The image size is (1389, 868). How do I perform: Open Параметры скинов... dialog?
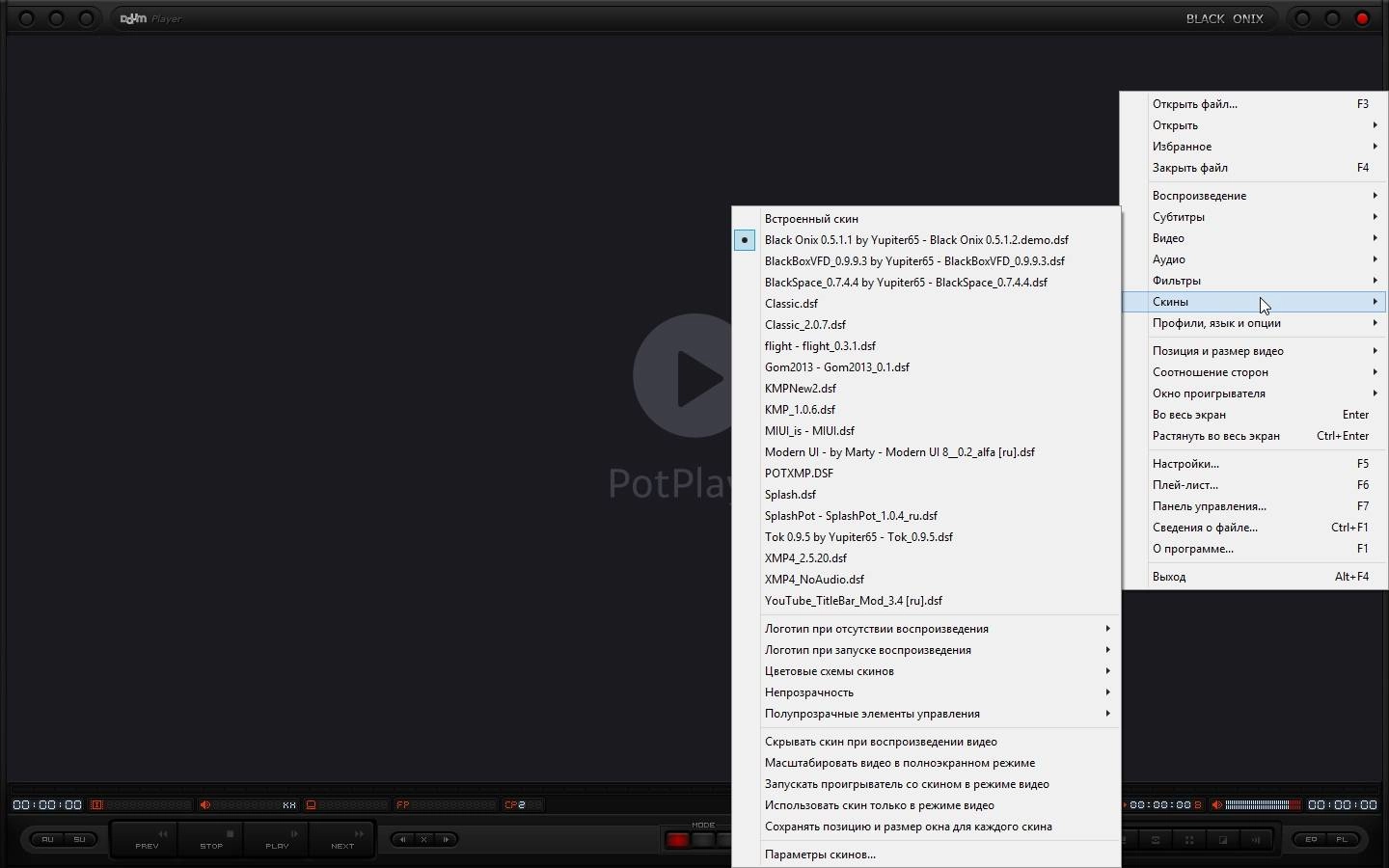(x=926, y=854)
